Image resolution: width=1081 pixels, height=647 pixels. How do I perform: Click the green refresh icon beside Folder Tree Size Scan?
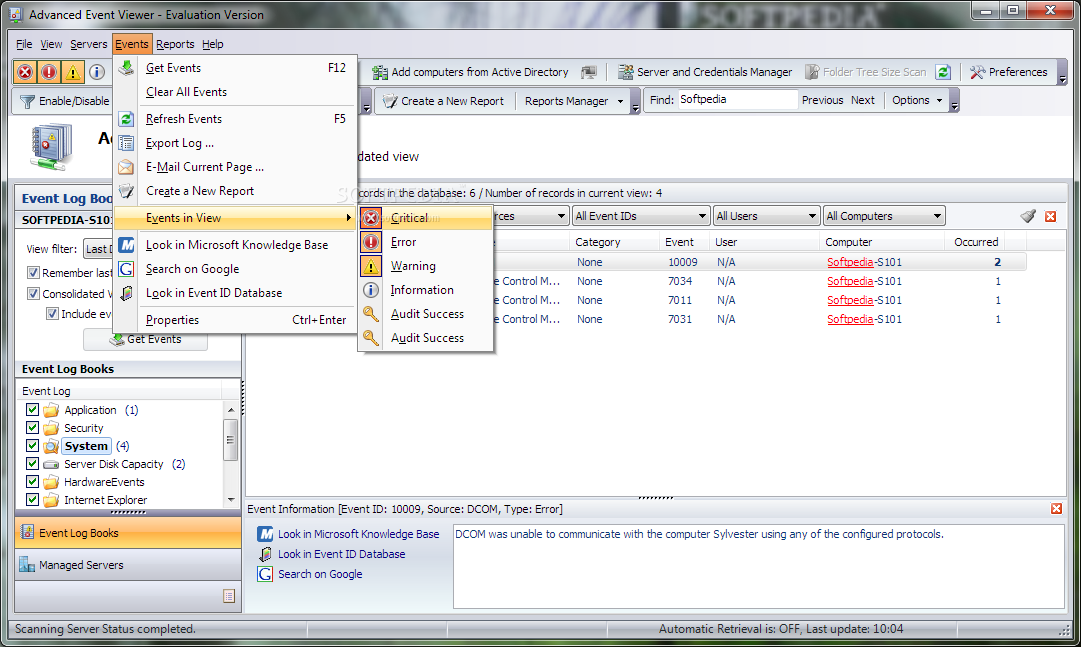tap(943, 72)
